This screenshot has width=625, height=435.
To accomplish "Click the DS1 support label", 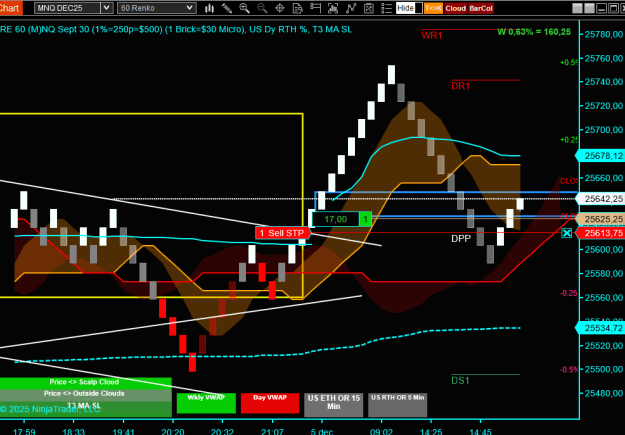I will coord(460,380).
